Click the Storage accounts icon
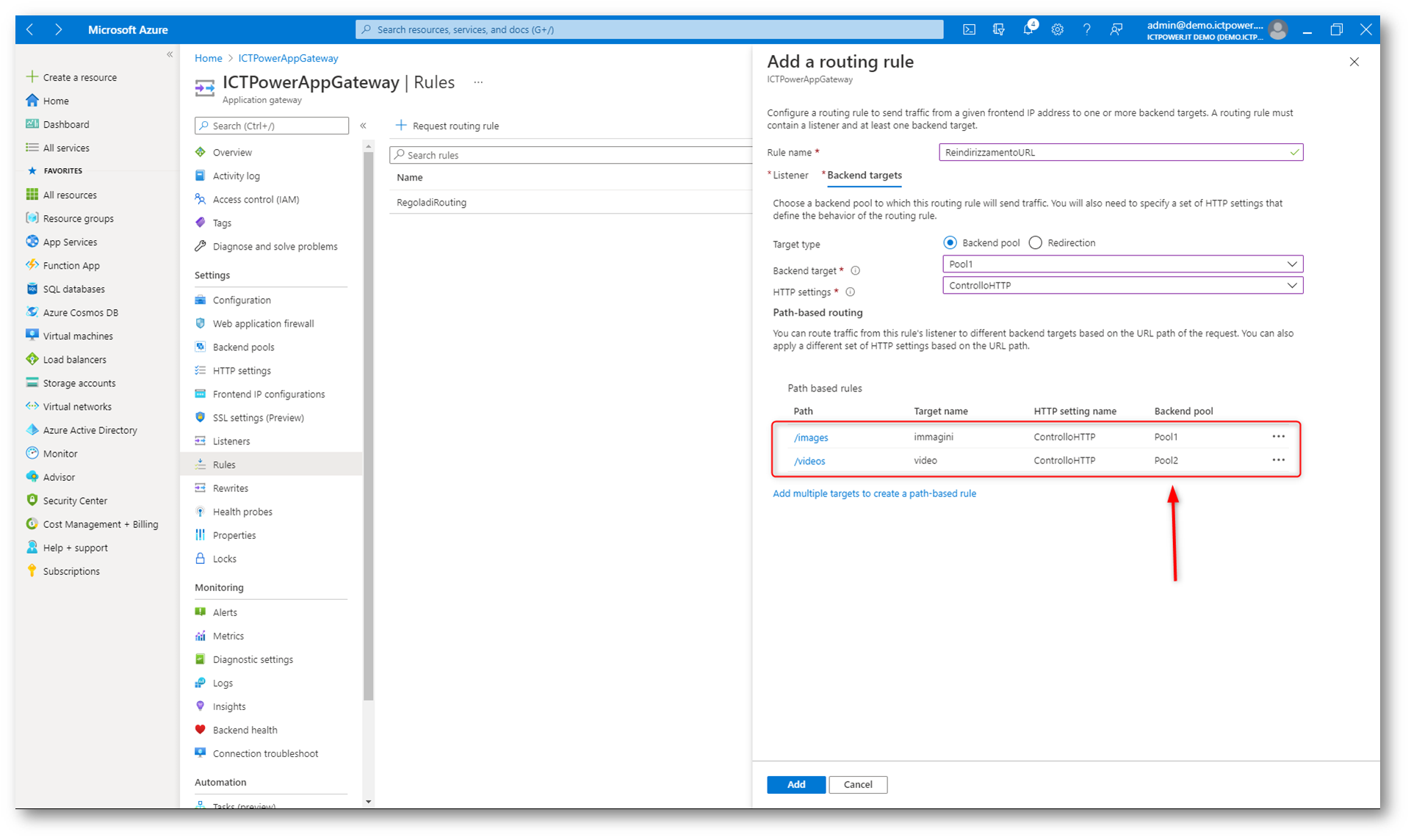The height and width of the screenshot is (840, 1411). tap(32, 382)
